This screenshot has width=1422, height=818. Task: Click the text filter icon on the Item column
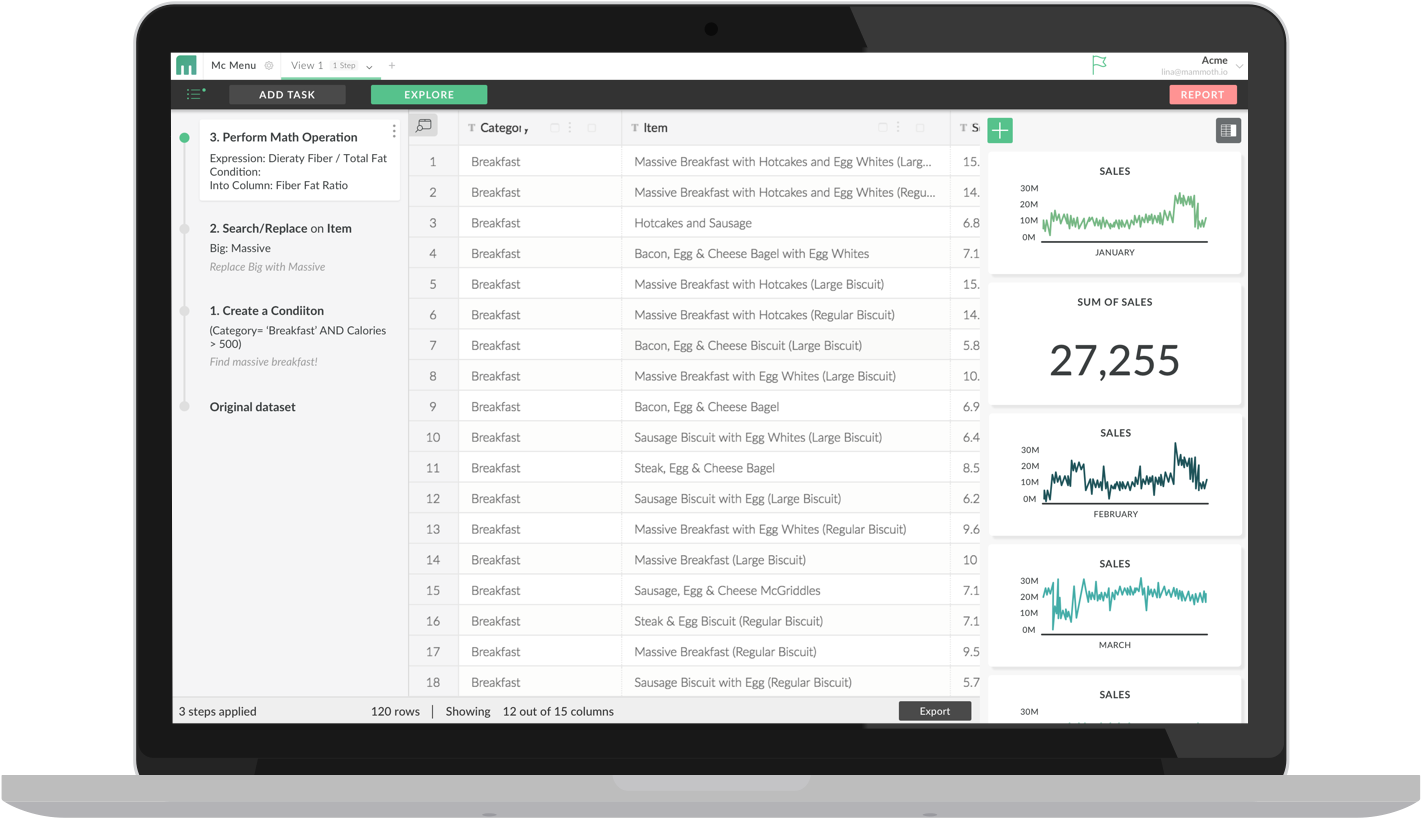coord(635,127)
